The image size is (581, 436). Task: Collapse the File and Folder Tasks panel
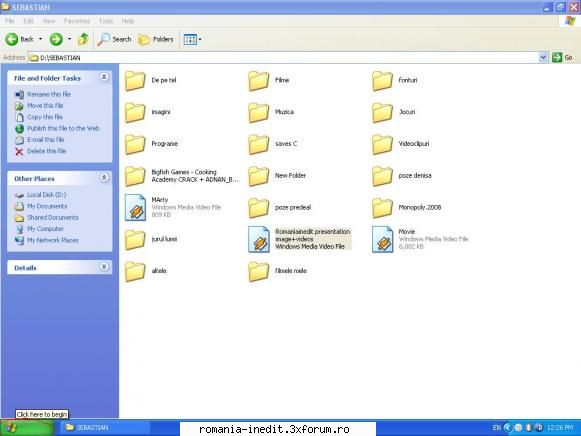coord(104,77)
